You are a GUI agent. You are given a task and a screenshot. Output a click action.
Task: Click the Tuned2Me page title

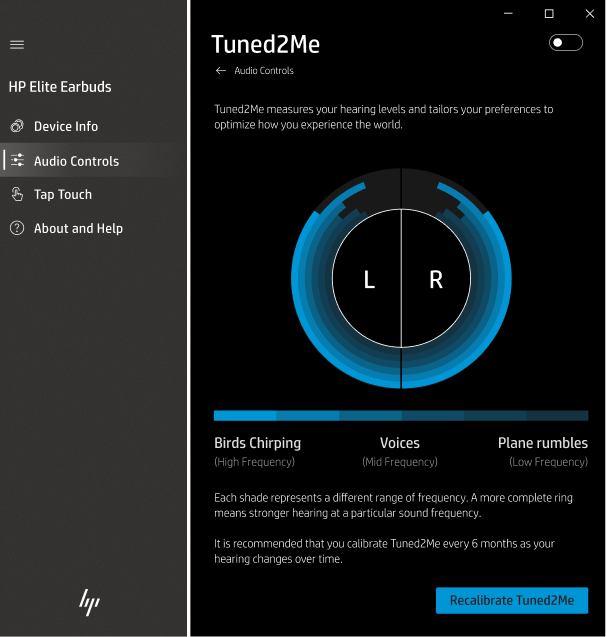point(266,44)
